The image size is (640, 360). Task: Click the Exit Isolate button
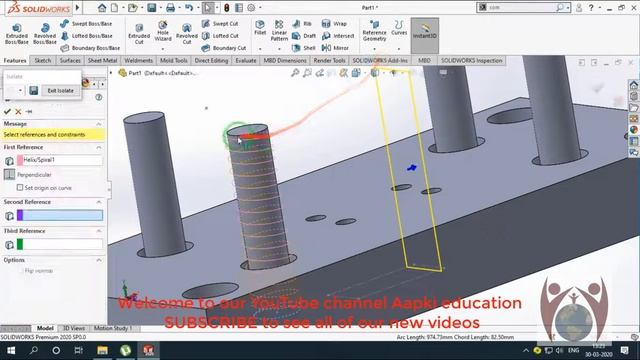pyautogui.click(x=60, y=91)
